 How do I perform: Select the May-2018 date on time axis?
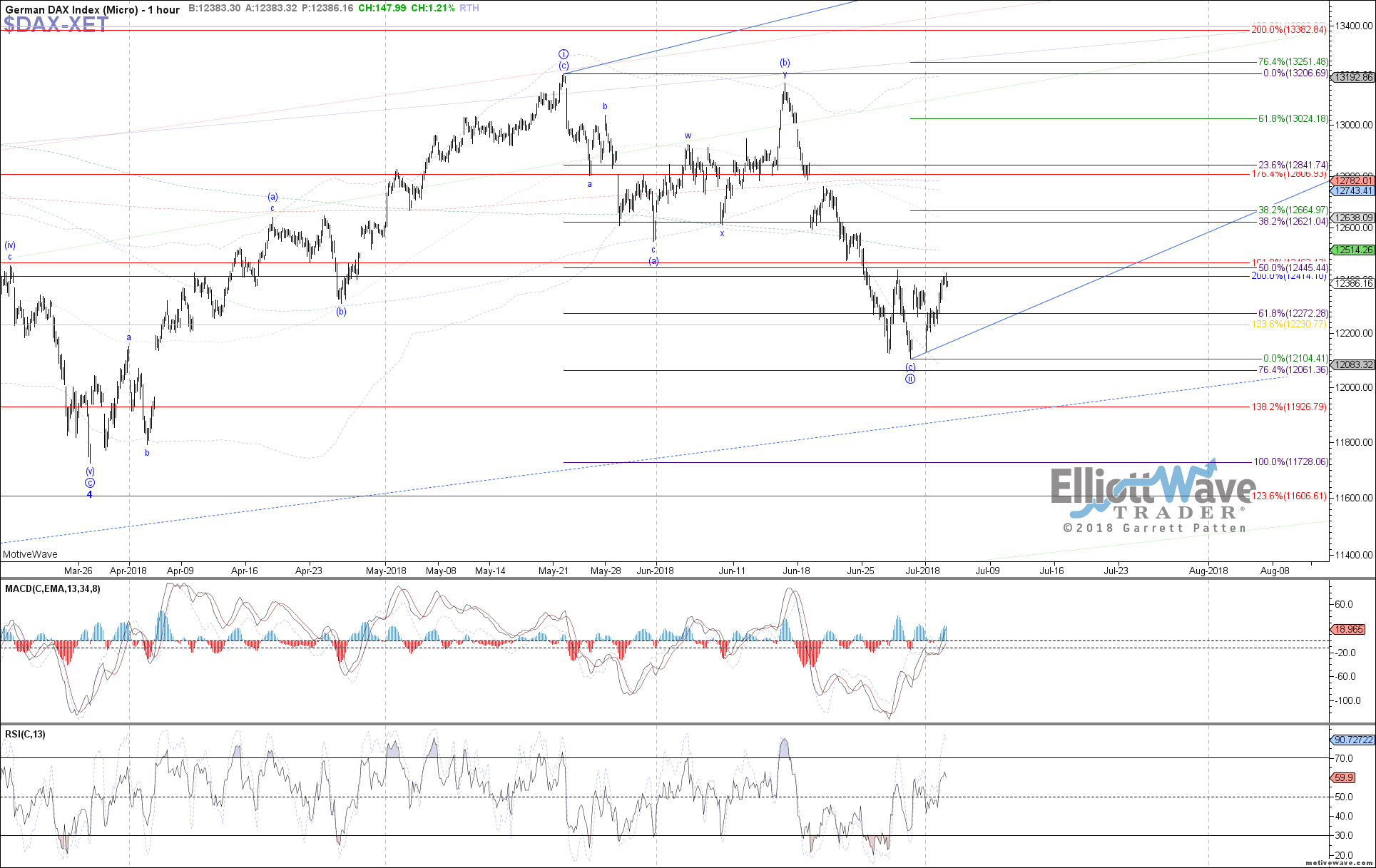(386, 571)
